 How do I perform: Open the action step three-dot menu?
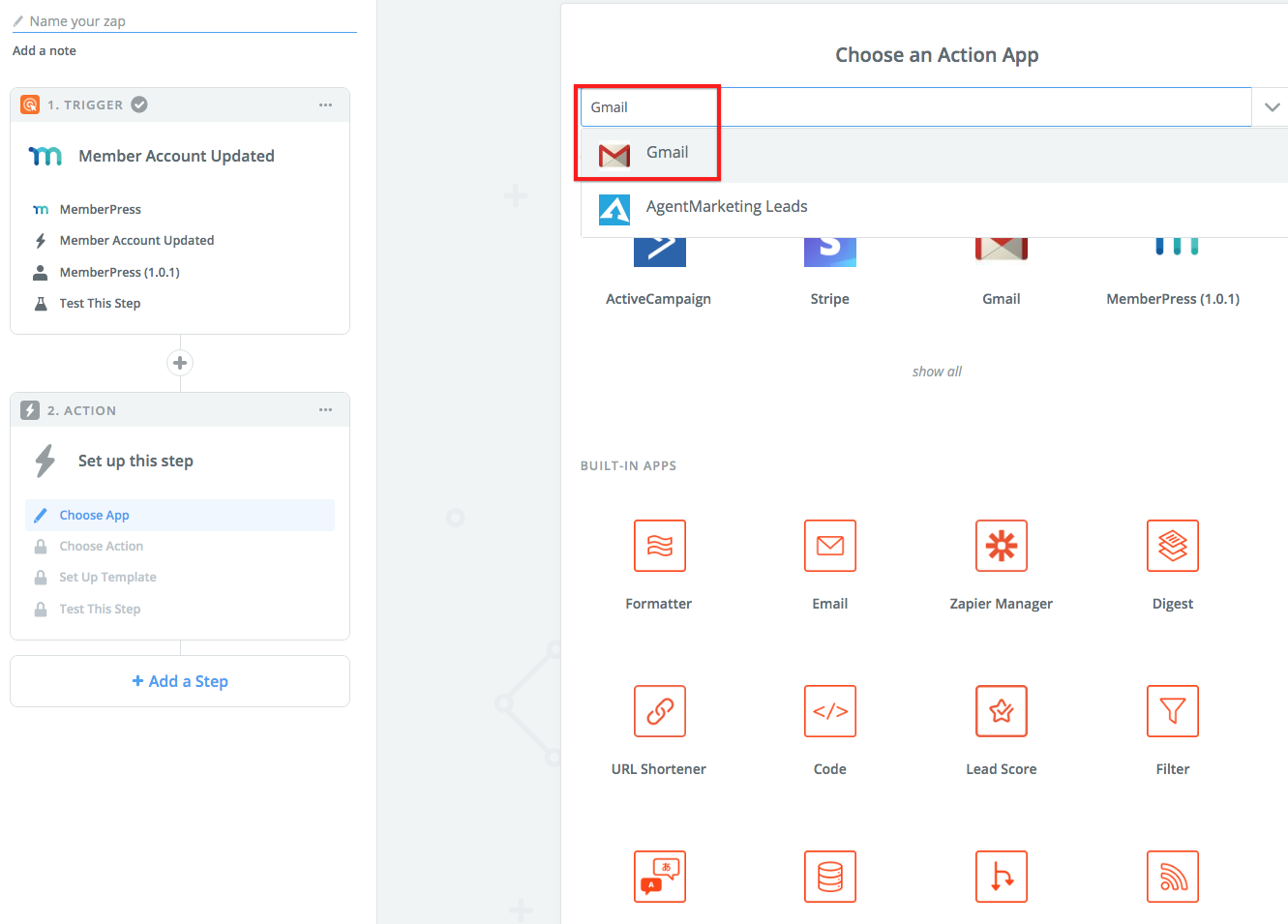click(x=325, y=410)
